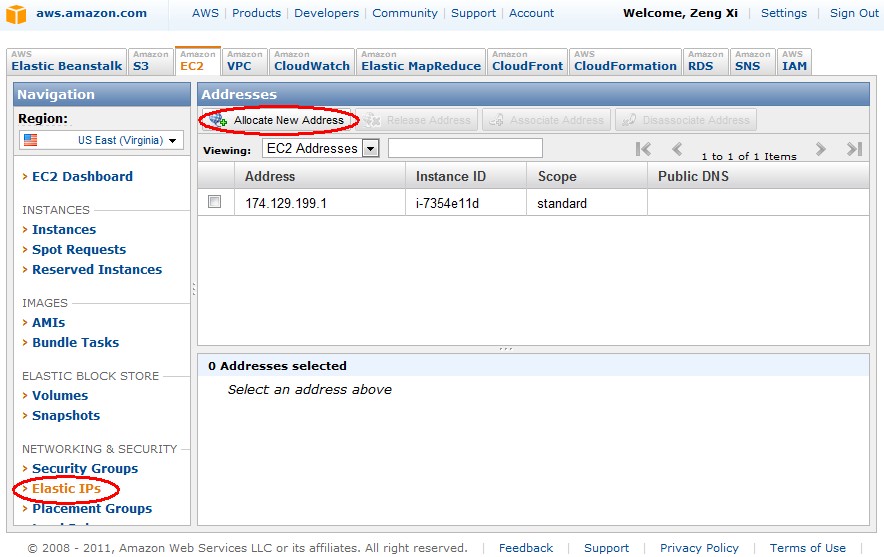Switch to the Amazon RDS tab
The image size is (884, 557).
click(x=705, y=61)
